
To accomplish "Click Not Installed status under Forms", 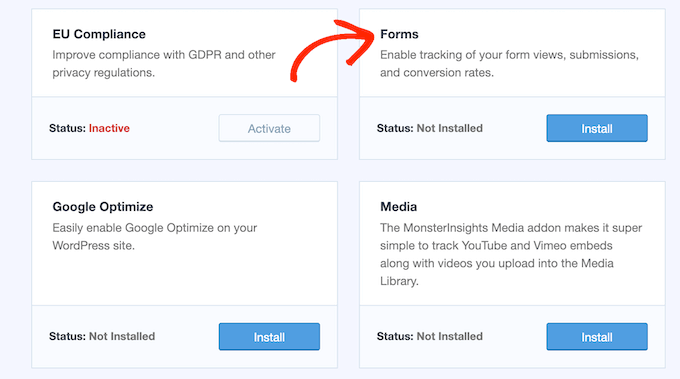I will click(x=450, y=128).
